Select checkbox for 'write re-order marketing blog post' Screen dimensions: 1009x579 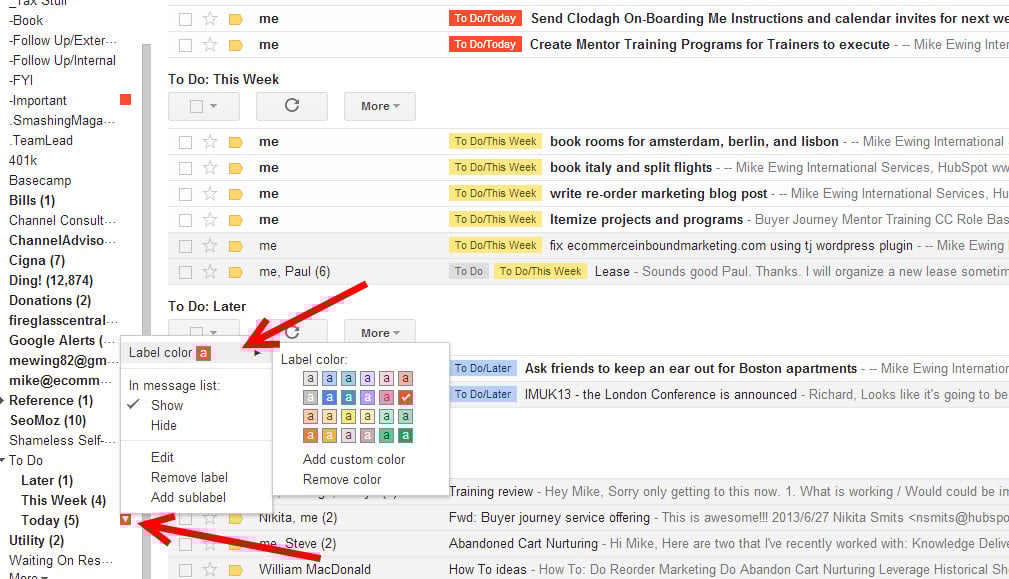185,194
